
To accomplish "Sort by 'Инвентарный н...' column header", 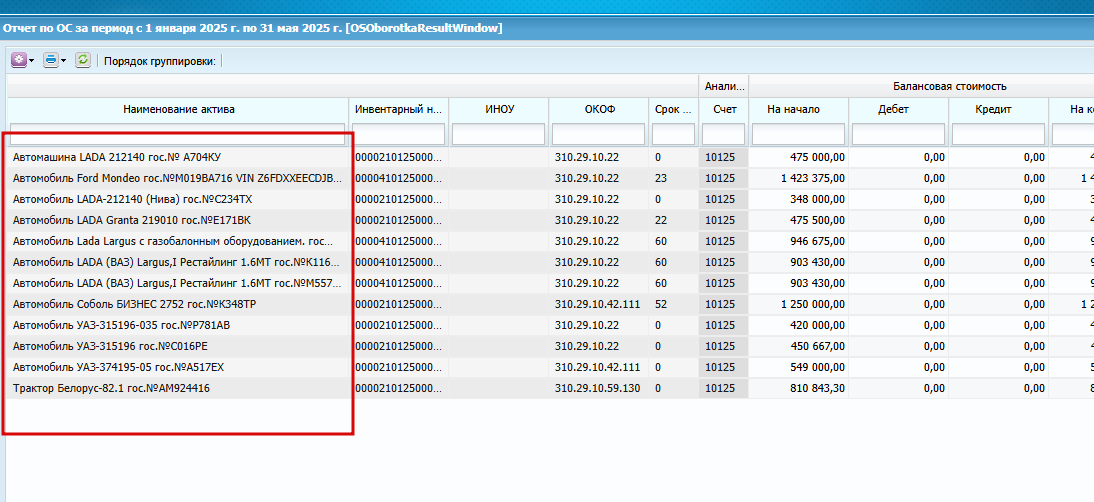I will point(398,109).
